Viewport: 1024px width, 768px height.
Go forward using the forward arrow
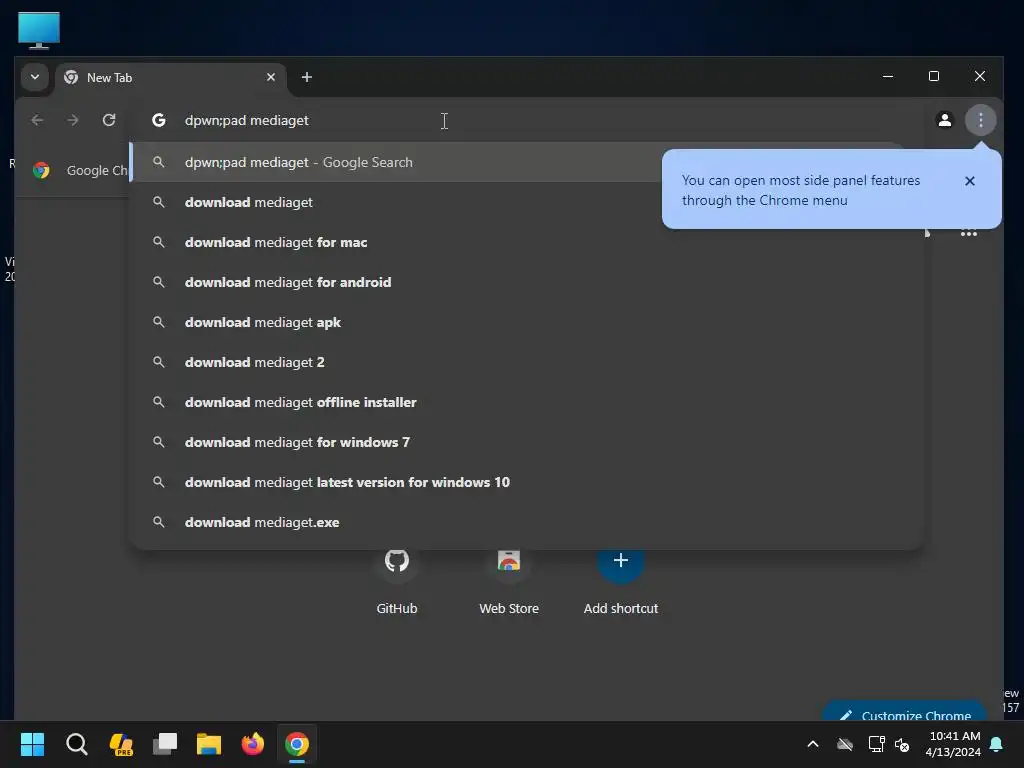click(x=73, y=120)
